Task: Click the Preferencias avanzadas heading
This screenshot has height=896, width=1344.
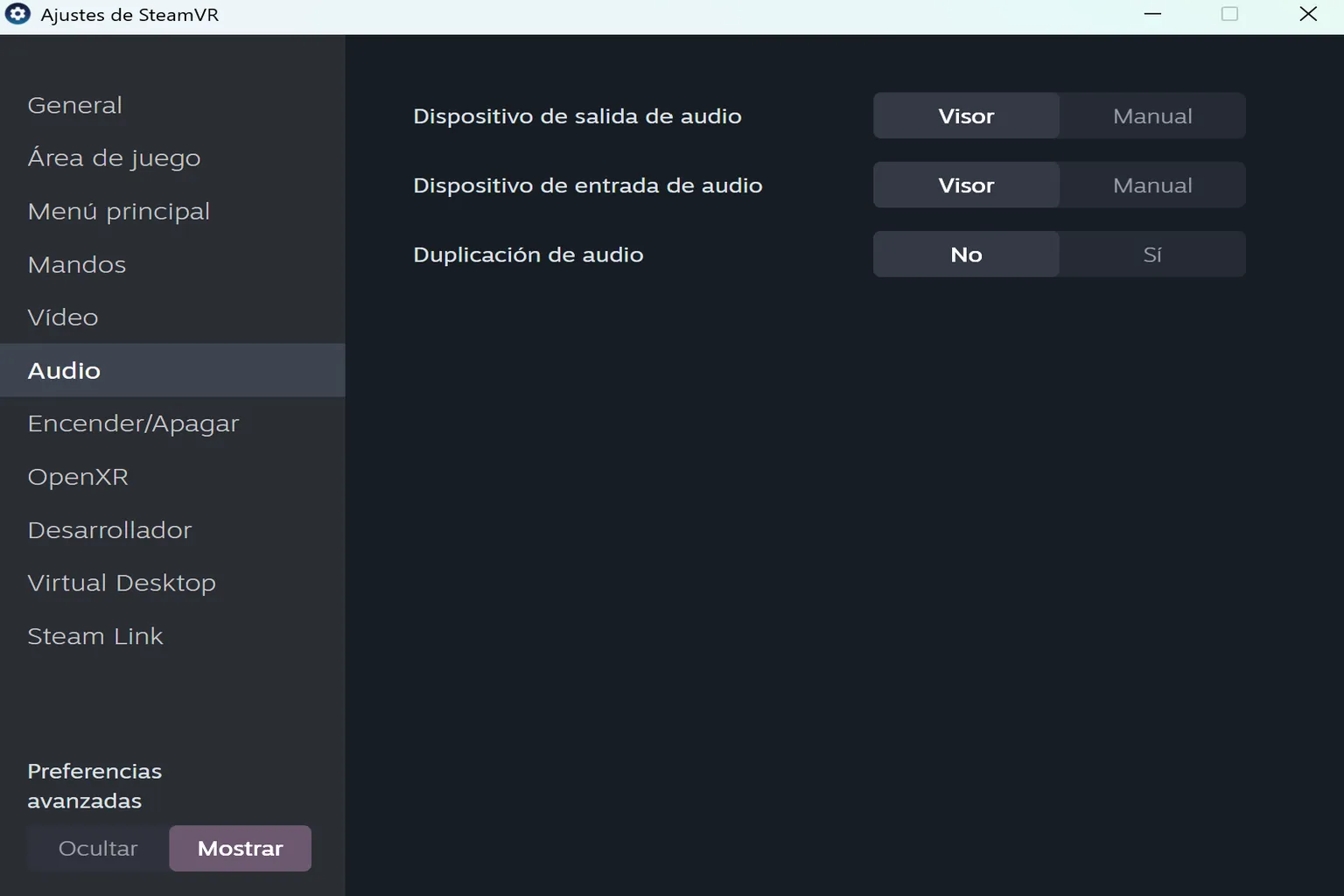Action: point(94,786)
